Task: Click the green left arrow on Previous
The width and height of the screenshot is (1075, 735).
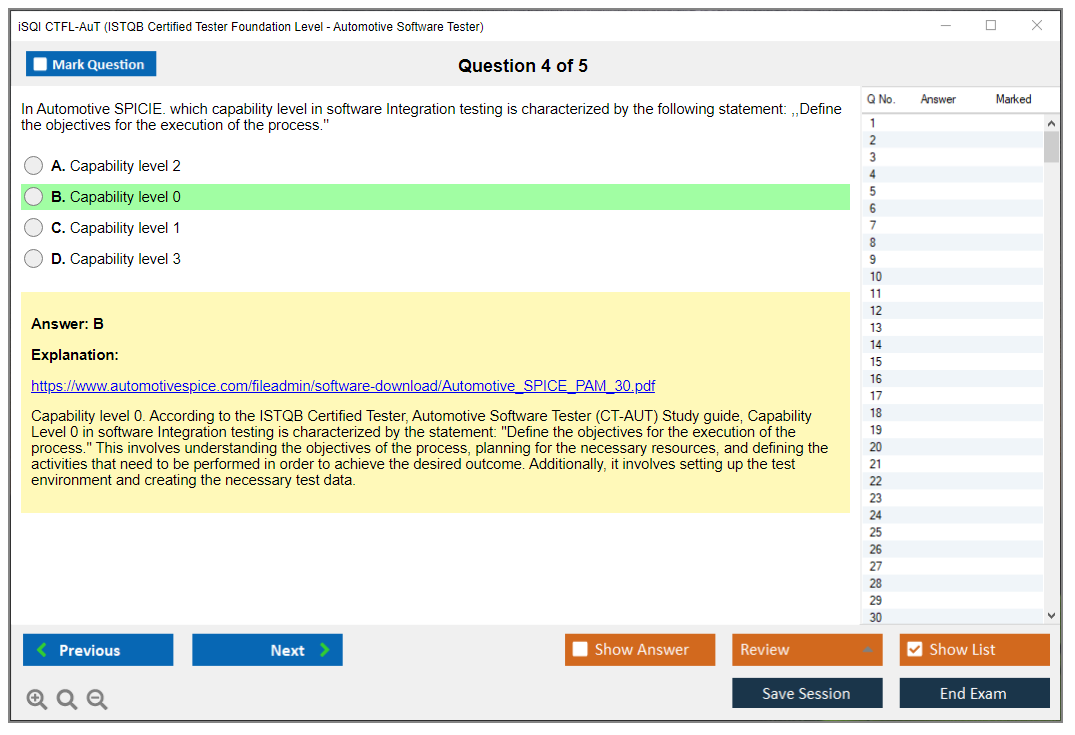Action: tap(42, 650)
